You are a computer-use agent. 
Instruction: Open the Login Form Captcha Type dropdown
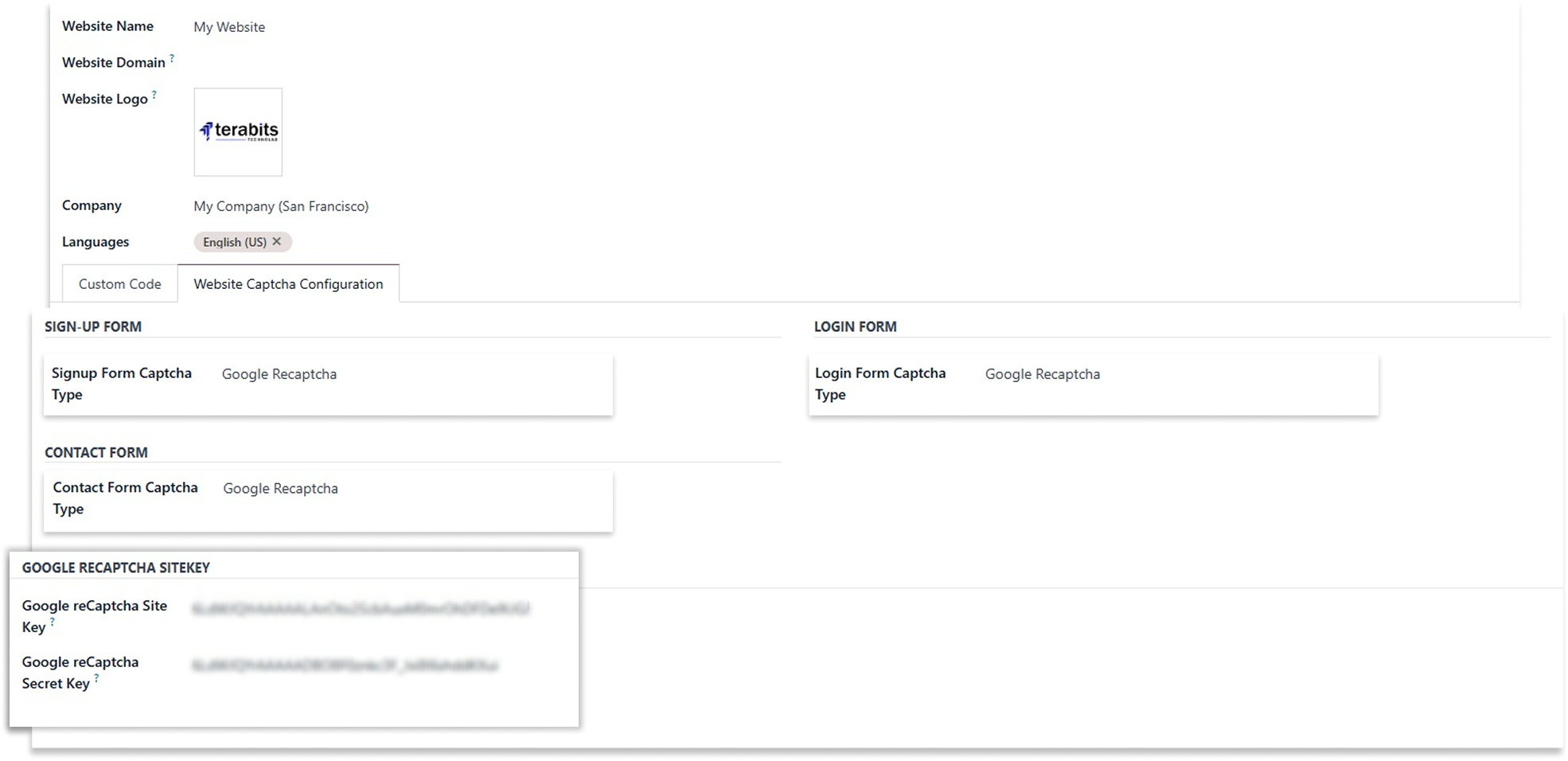(x=1174, y=374)
